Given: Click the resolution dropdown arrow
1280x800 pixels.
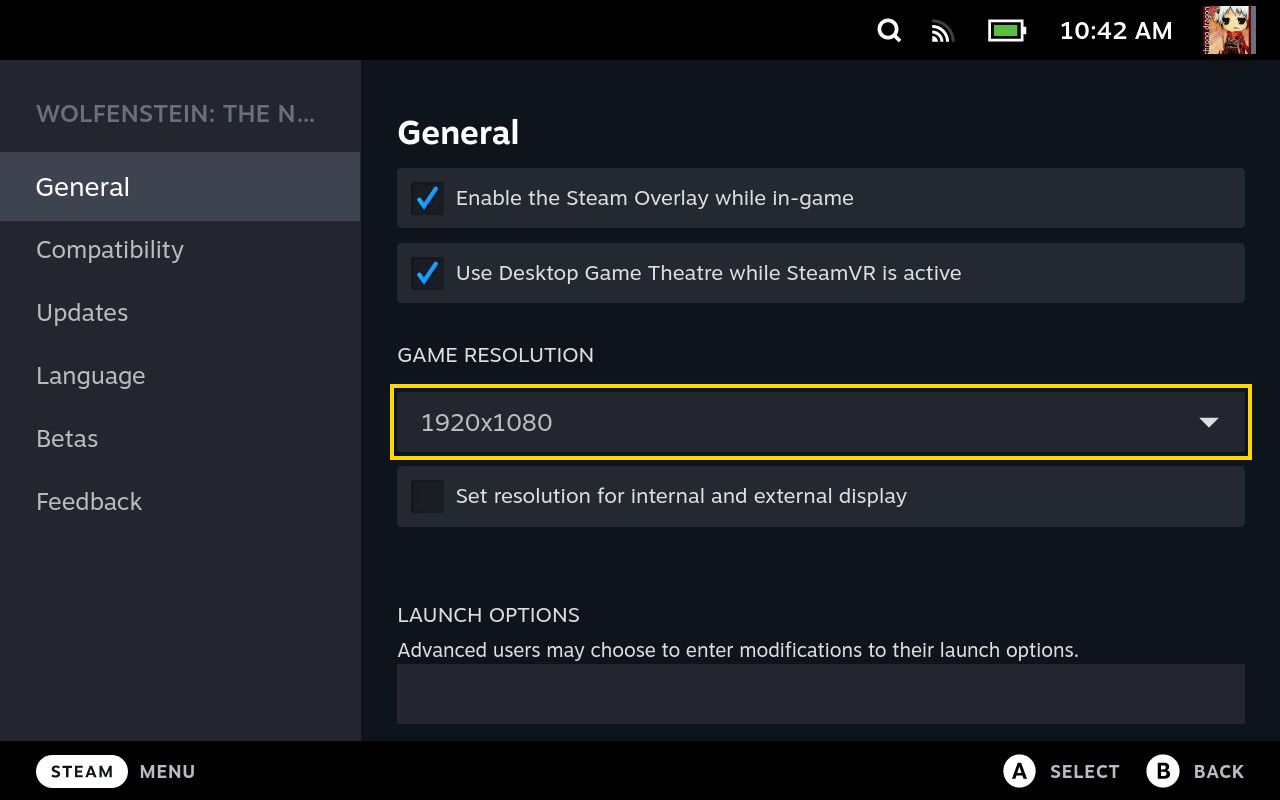Looking at the screenshot, I should click(1208, 422).
